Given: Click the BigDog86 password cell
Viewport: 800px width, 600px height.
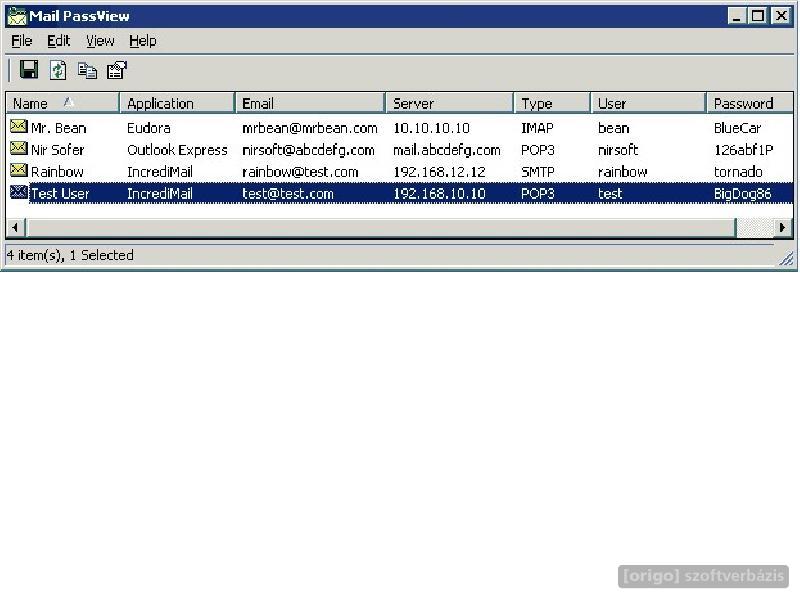Looking at the screenshot, I should coord(742,194).
